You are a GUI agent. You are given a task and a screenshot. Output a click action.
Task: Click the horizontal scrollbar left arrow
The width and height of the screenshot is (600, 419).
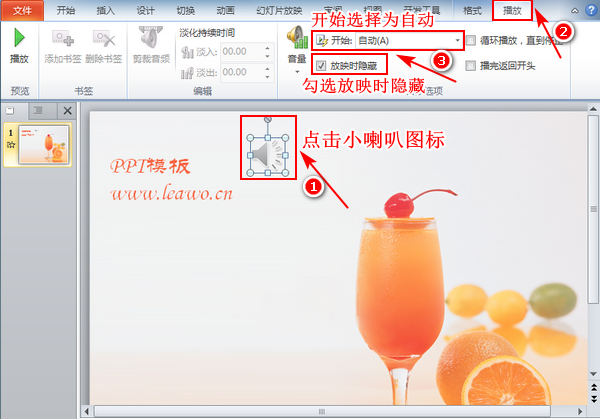(87, 412)
